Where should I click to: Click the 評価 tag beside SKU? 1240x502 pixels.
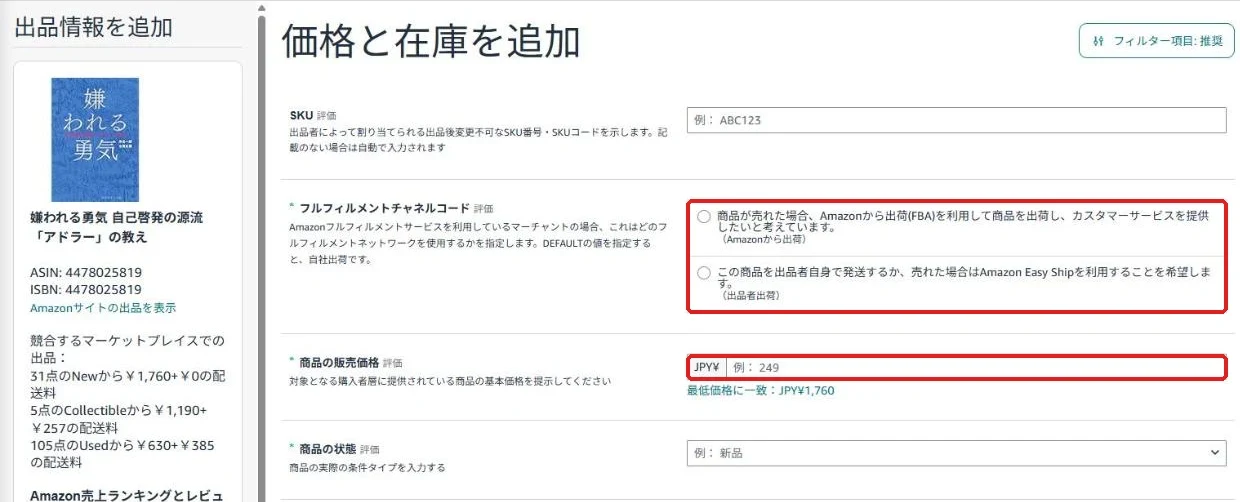tap(326, 116)
